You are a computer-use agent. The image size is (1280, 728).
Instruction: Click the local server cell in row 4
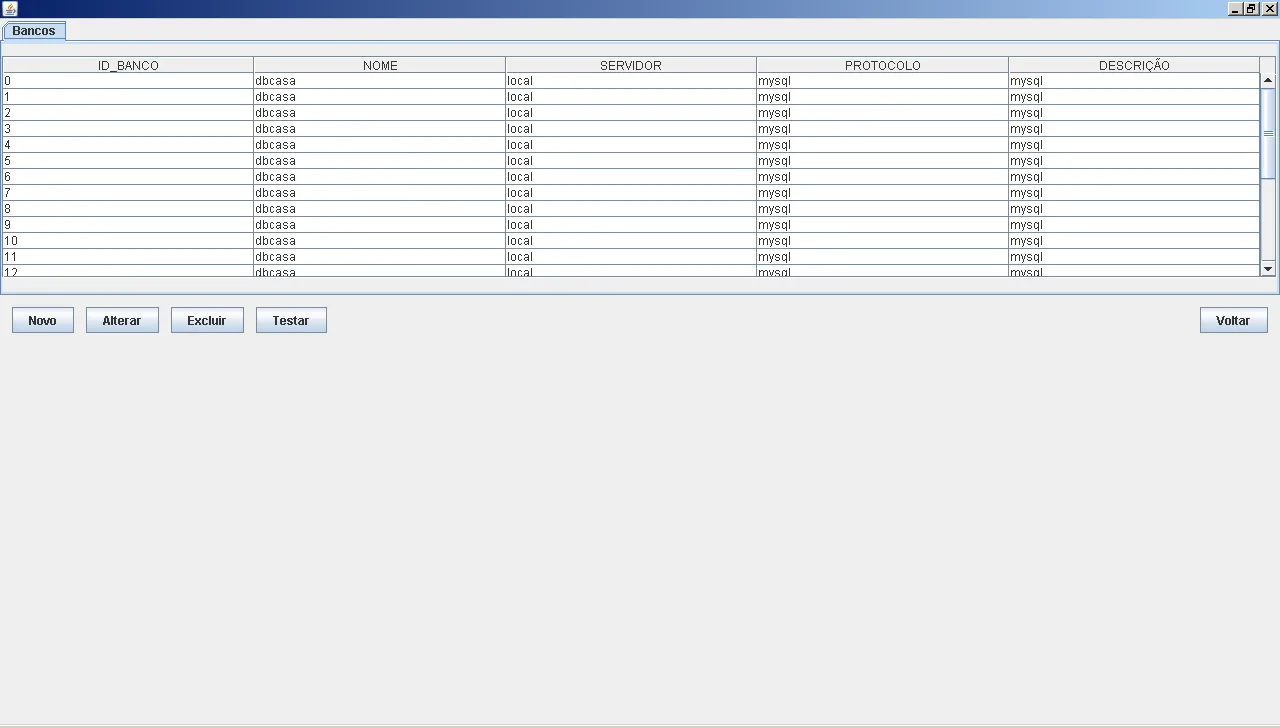click(x=631, y=145)
